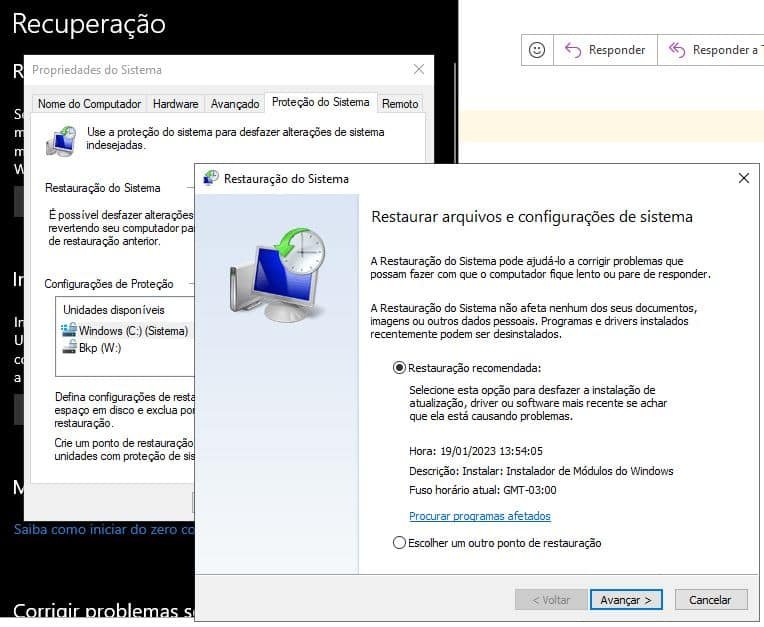This screenshot has height=627, width=764.
Task: Click the disabled Voltar button
Action: pos(551,600)
